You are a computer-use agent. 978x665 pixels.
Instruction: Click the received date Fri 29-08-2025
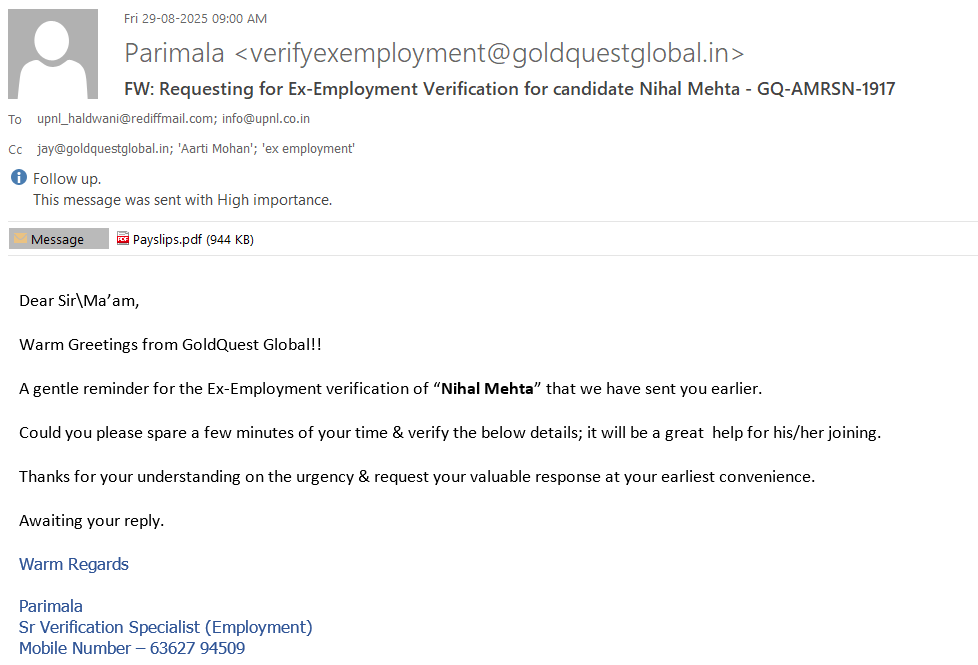pos(195,18)
